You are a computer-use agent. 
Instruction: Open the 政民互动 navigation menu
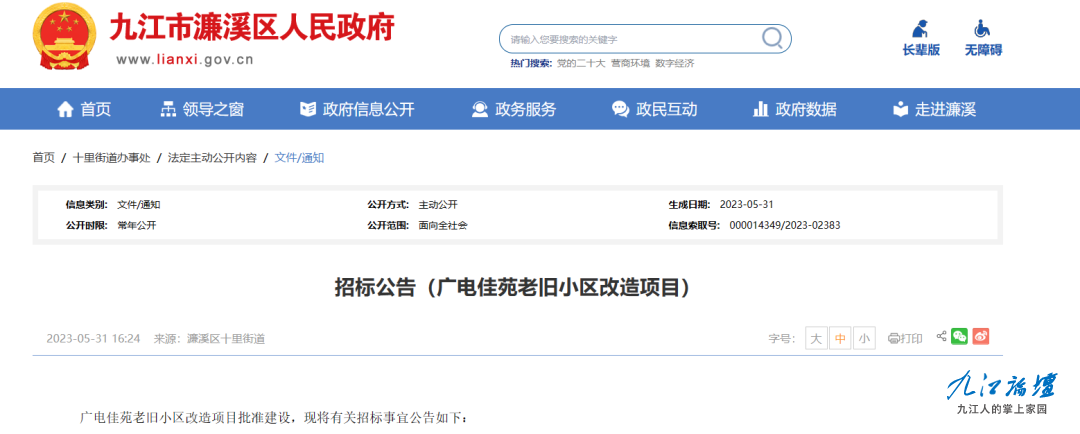[655, 109]
